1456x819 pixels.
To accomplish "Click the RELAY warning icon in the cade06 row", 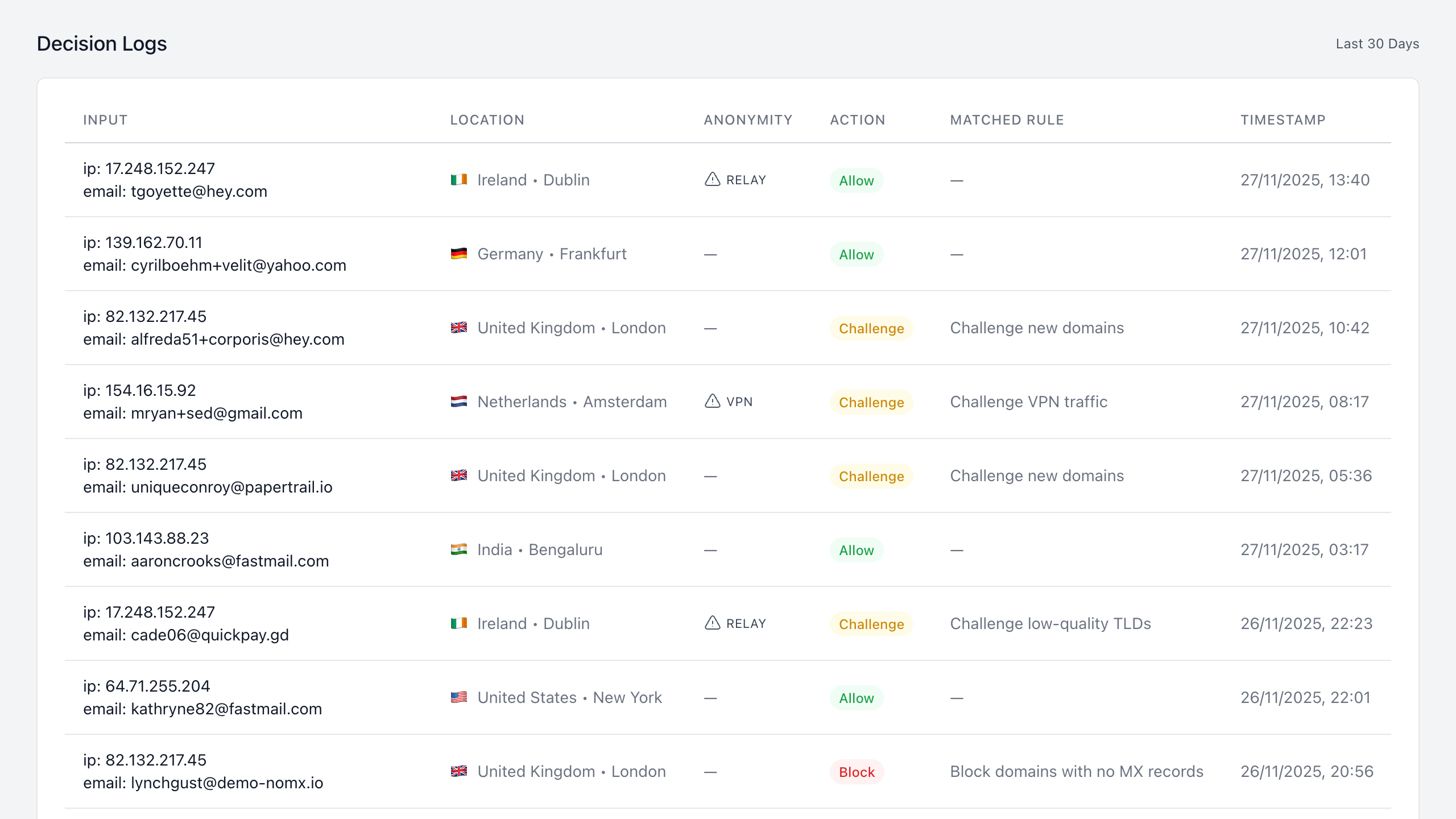I will click(712, 623).
